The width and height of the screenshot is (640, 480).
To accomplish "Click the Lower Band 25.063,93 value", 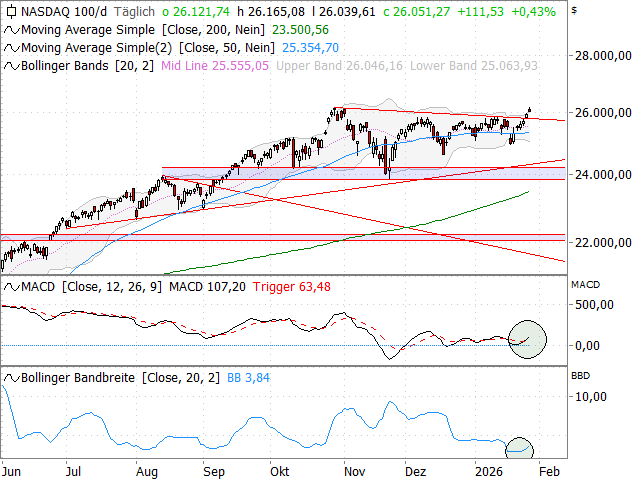I will click(x=474, y=66).
